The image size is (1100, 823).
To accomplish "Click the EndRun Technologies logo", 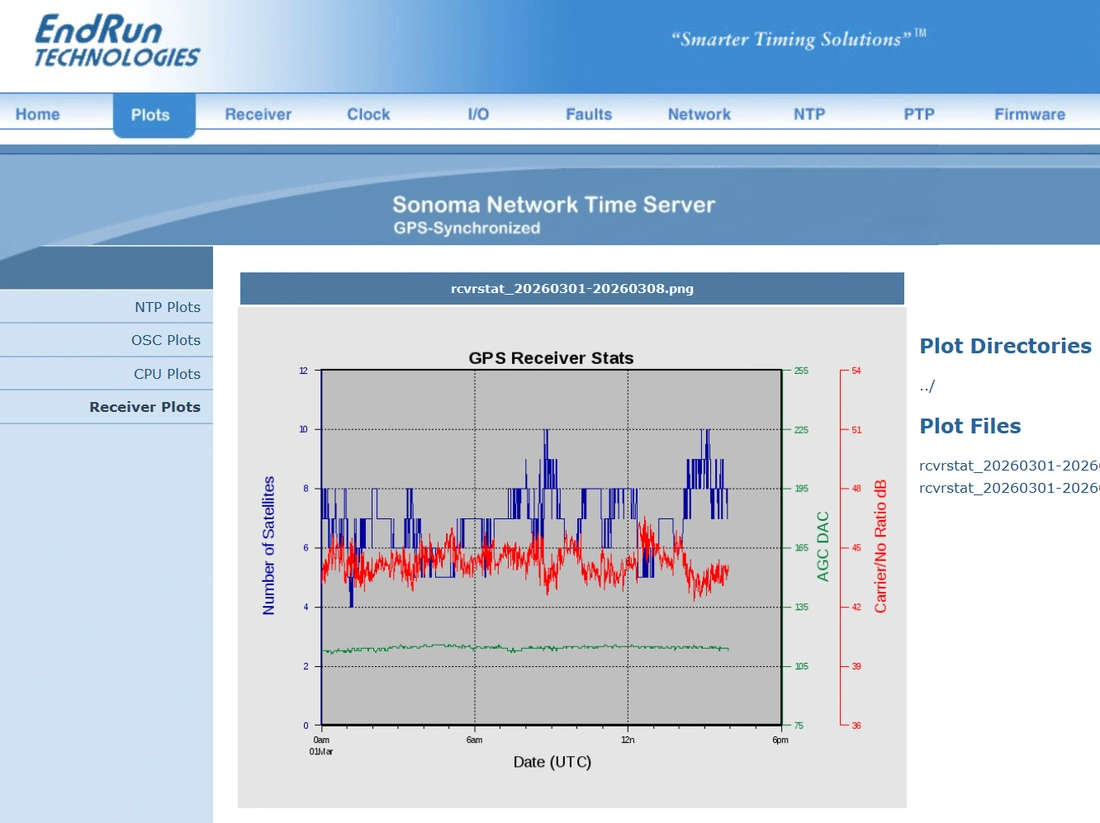I will (x=117, y=41).
